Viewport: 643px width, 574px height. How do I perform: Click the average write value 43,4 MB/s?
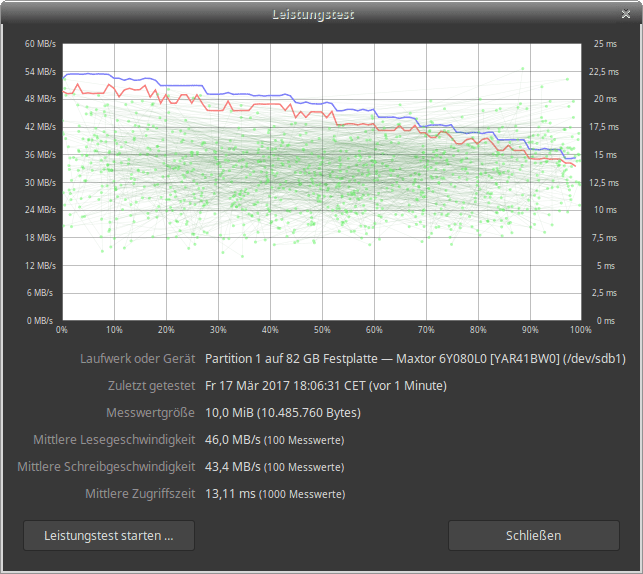tap(233, 467)
